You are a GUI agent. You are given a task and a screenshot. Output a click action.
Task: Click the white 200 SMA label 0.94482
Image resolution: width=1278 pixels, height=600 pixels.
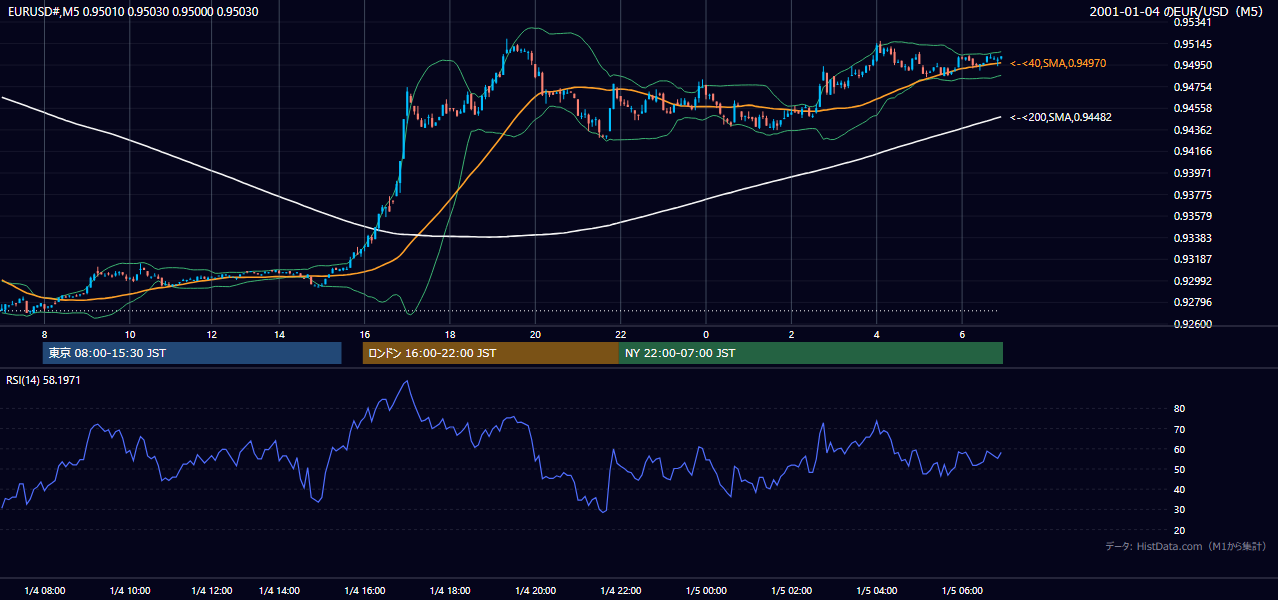[x=1061, y=117]
